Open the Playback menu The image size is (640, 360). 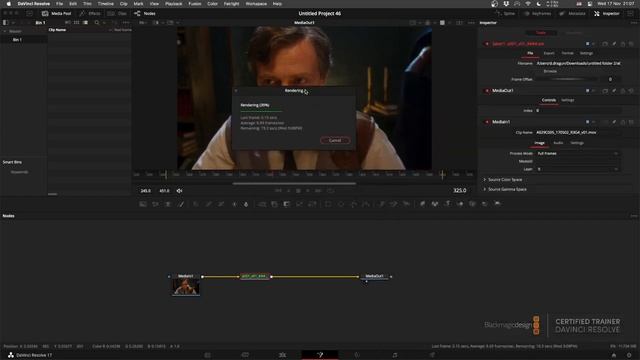pos(173,4)
